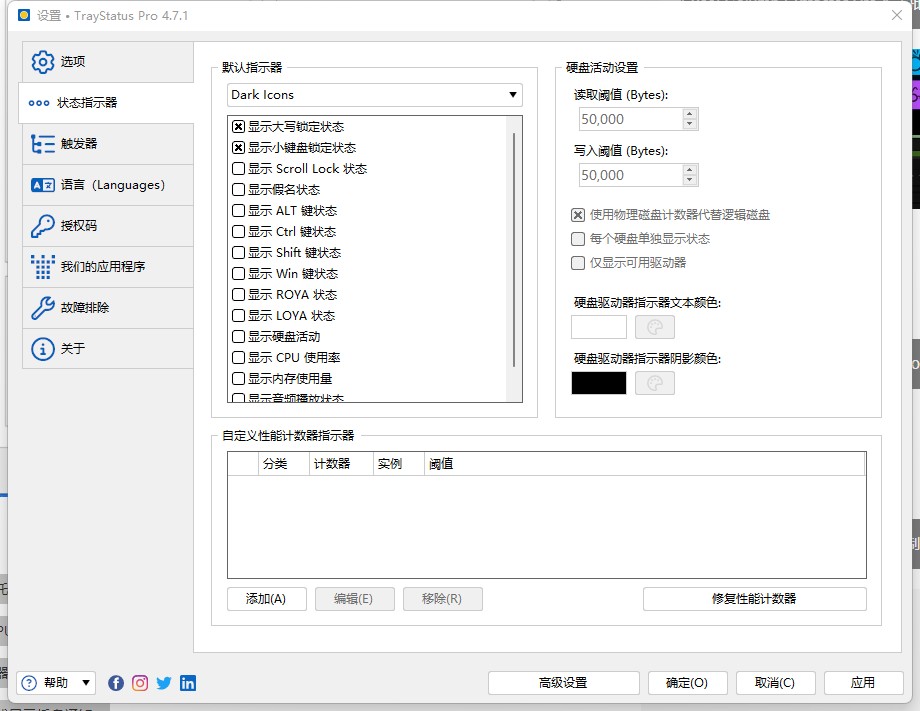Enable 显示 Scroll Lock 状态
Viewport: 920px width, 711px height.
[x=238, y=169]
